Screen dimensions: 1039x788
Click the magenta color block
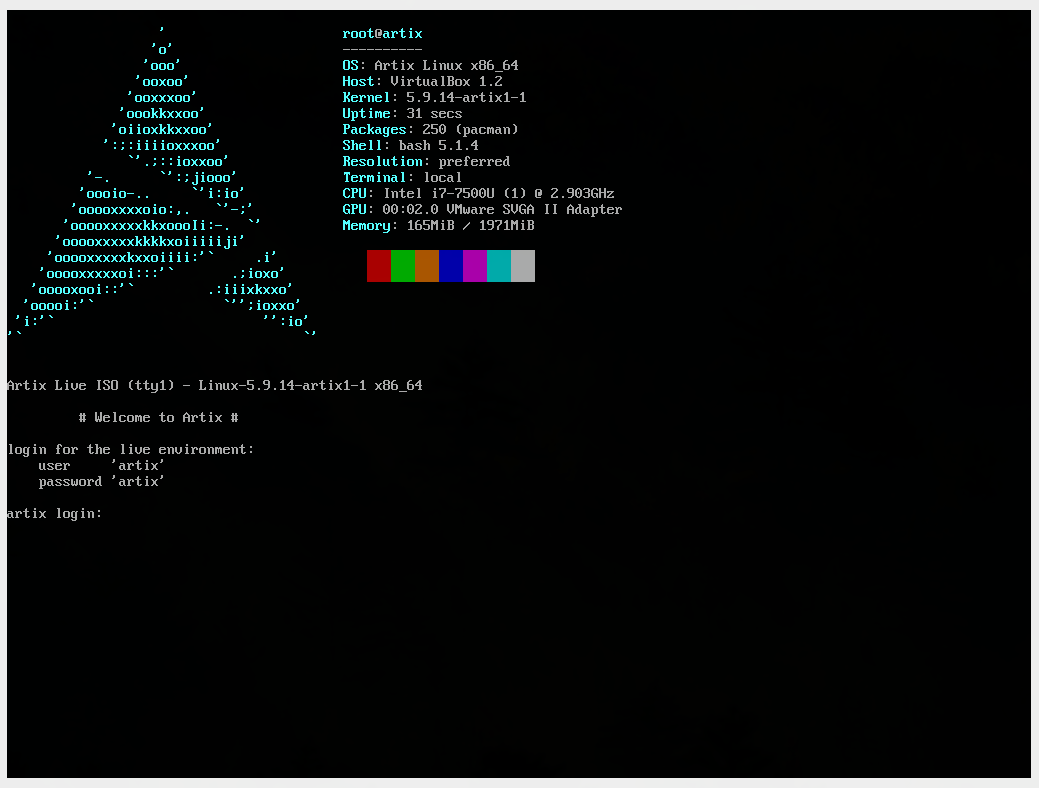[x=475, y=266]
